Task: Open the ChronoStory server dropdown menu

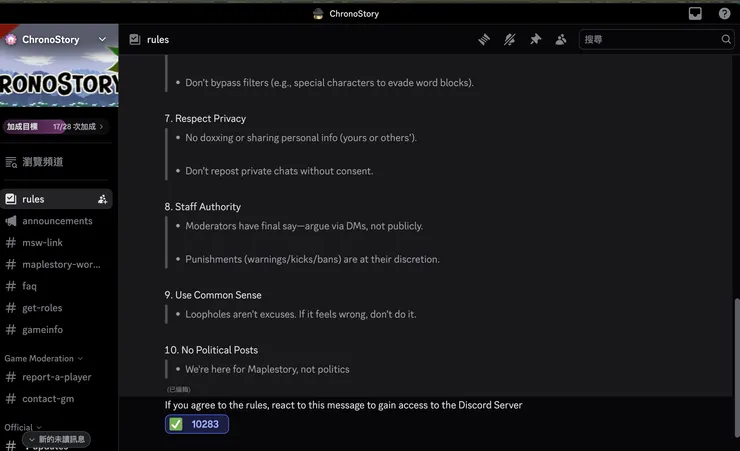Action: (102, 39)
